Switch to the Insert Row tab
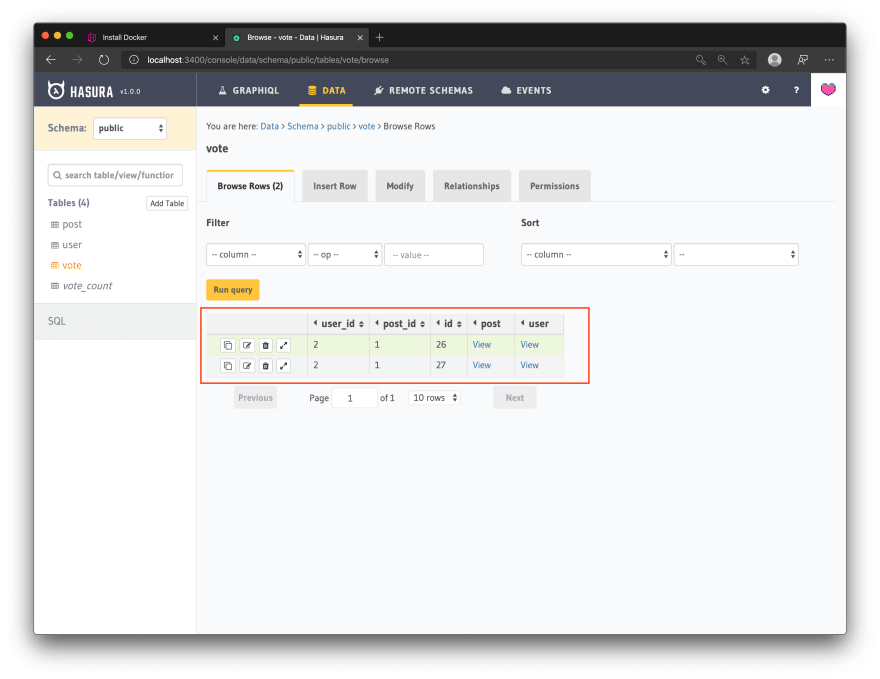The image size is (880, 679). [x=335, y=186]
